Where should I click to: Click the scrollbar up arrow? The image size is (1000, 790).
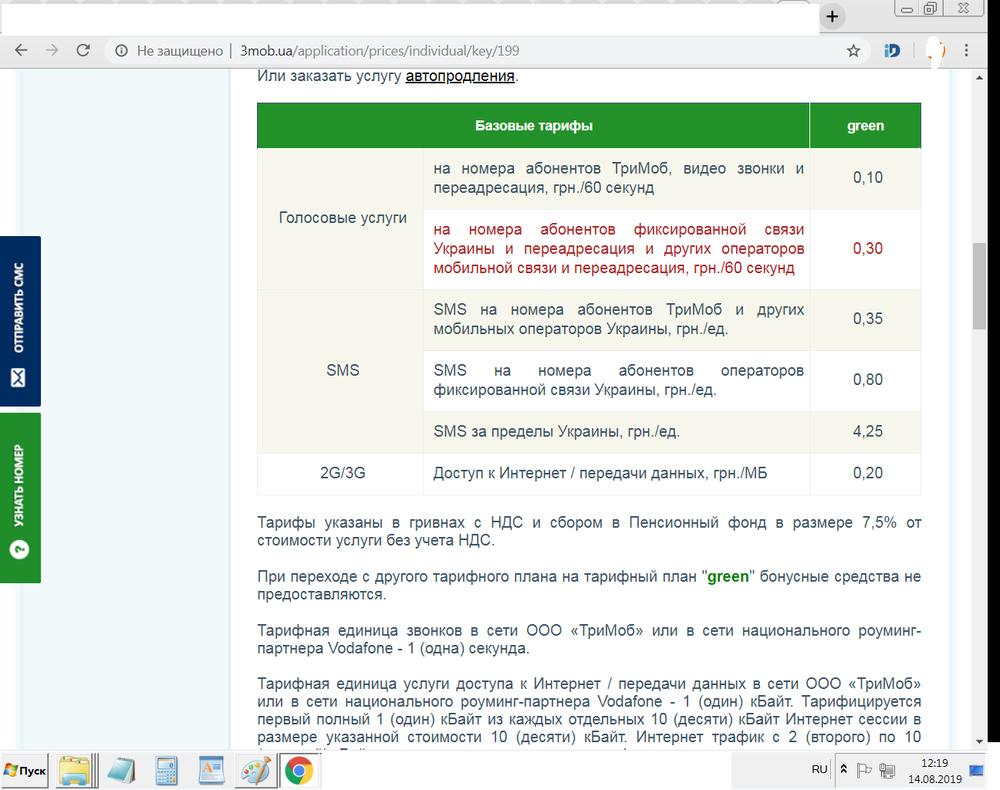tap(979, 78)
